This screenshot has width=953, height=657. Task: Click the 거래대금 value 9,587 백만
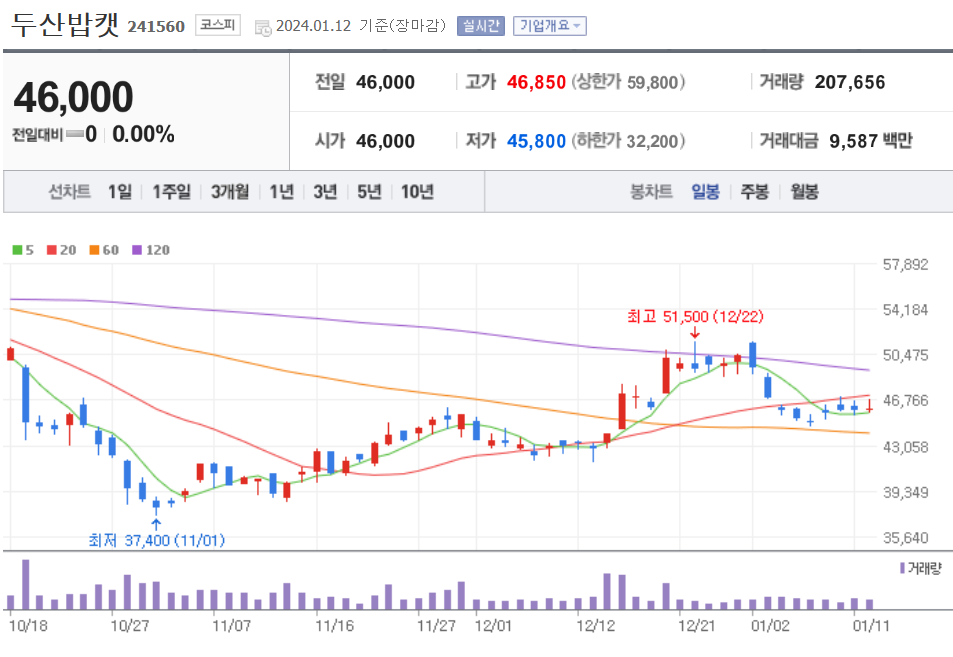click(870, 141)
